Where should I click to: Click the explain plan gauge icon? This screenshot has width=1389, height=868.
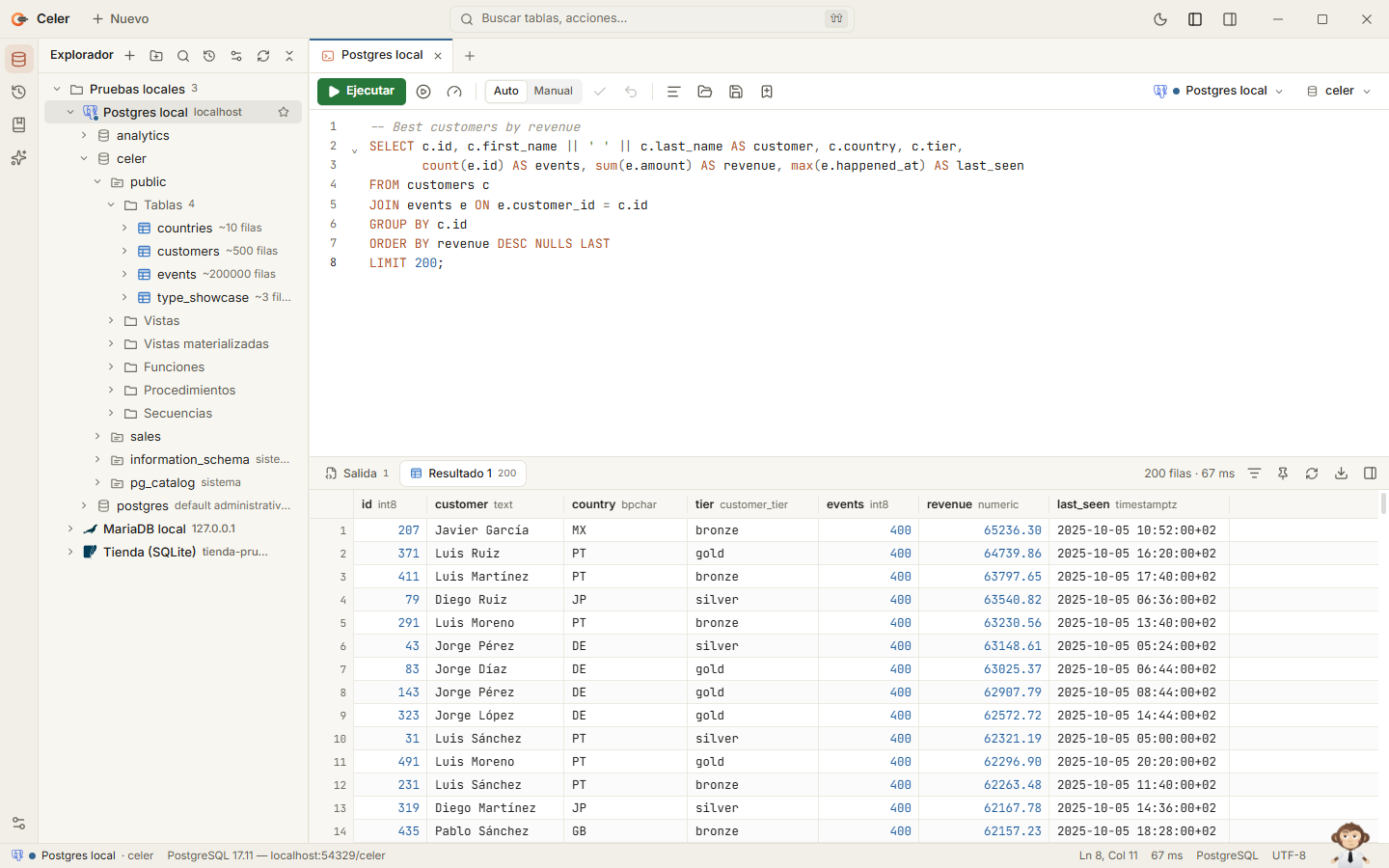point(454,92)
